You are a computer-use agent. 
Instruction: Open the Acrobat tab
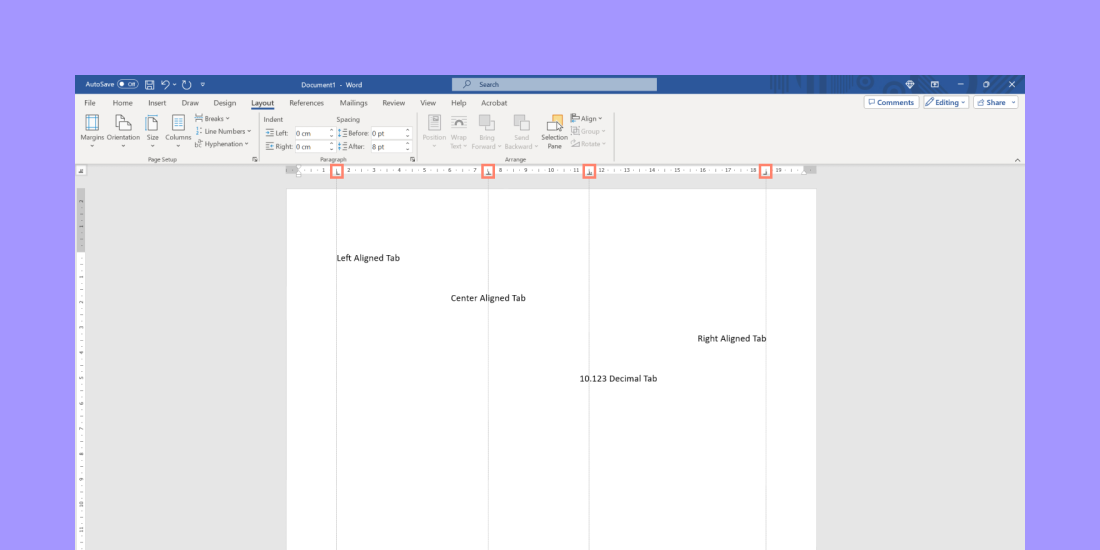coord(494,103)
